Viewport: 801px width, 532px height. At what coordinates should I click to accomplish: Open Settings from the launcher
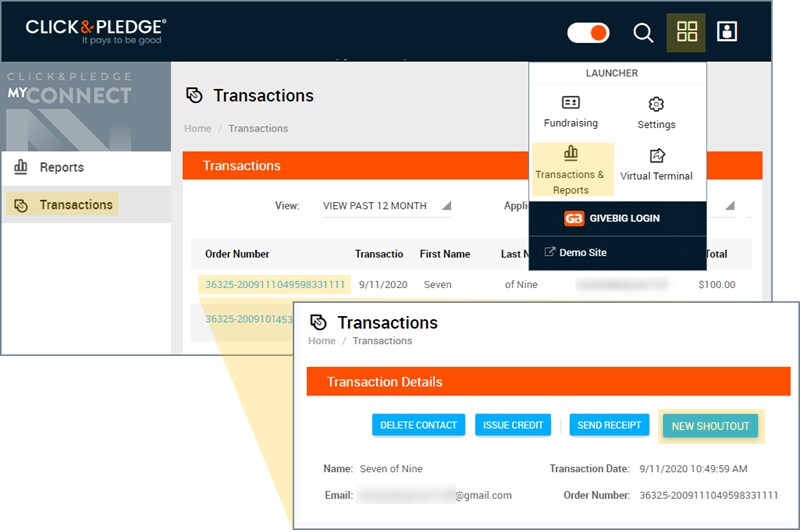click(656, 113)
